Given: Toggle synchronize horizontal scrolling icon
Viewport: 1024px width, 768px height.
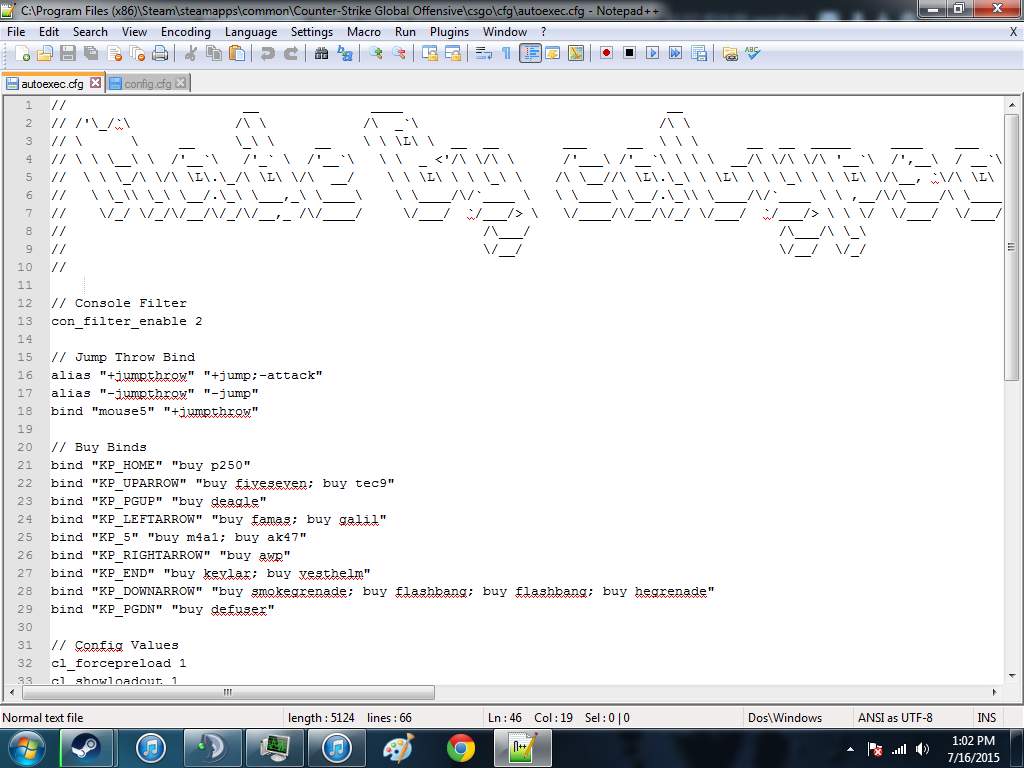Looking at the screenshot, I should tap(453, 54).
